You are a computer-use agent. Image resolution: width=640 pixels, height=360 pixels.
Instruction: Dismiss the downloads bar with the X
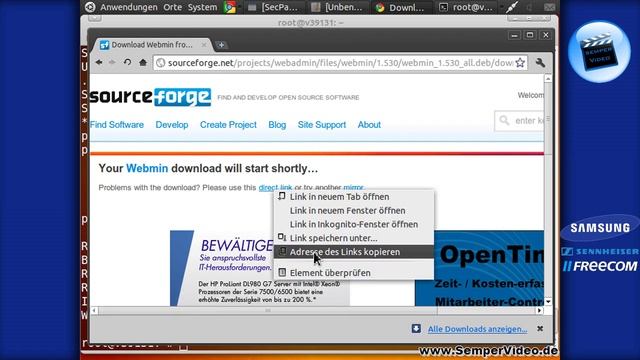(x=540, y=329)
